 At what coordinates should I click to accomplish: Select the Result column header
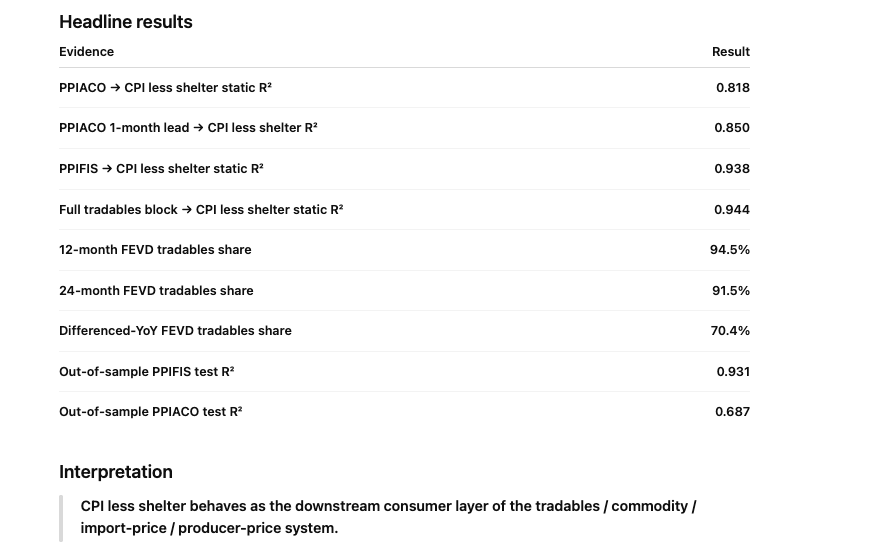(x=730, y=52)
